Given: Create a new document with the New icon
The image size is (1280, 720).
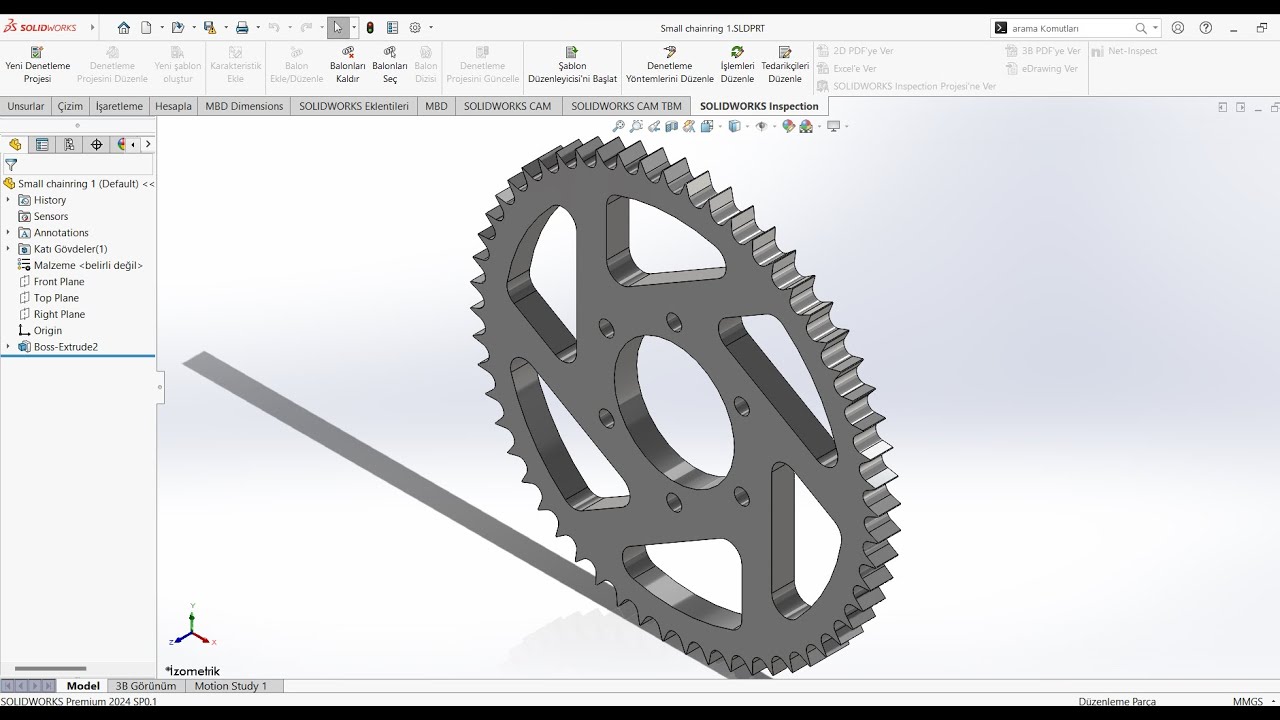Looking at the screenshot, I should tap(146, 28).
